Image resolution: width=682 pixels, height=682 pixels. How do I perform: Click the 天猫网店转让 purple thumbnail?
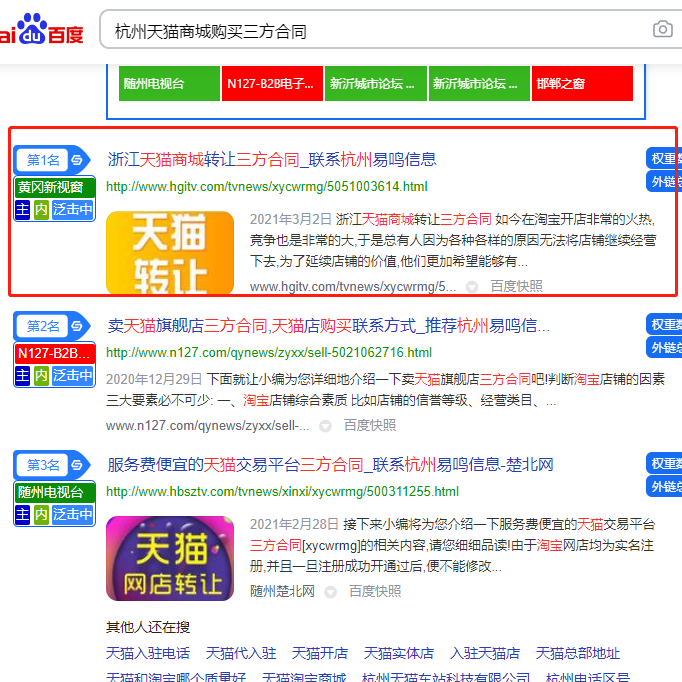coord(170,558)
